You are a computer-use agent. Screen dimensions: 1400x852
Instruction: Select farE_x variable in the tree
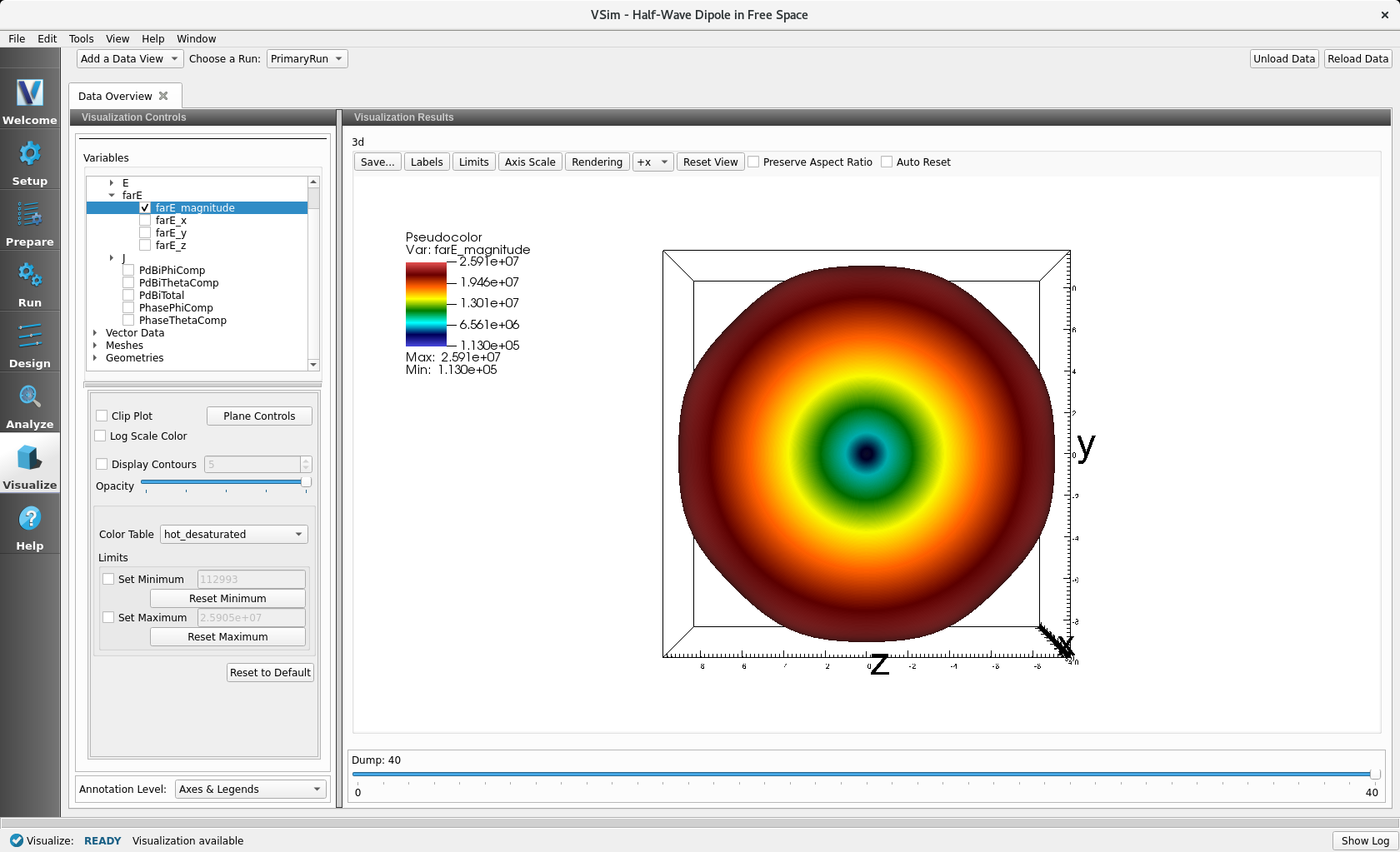(171, 221)
